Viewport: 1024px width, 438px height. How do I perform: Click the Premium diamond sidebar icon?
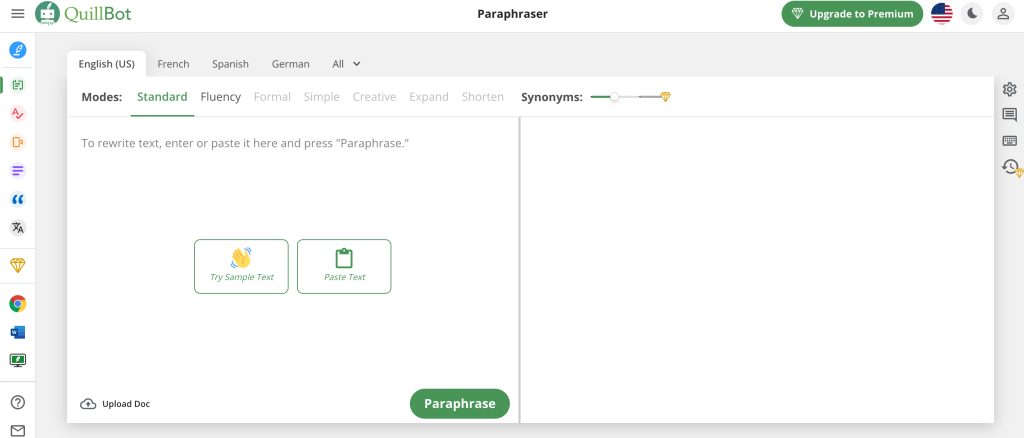18,265
